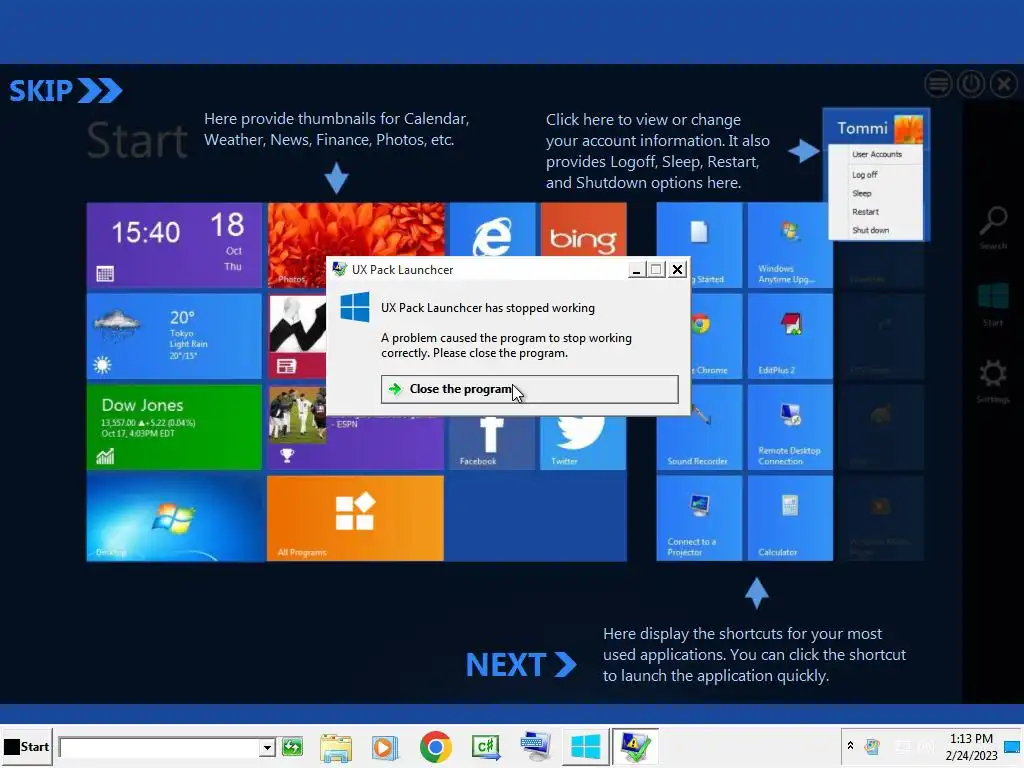Click Close the program button
Screen dimensions: 1024x768
529,389
